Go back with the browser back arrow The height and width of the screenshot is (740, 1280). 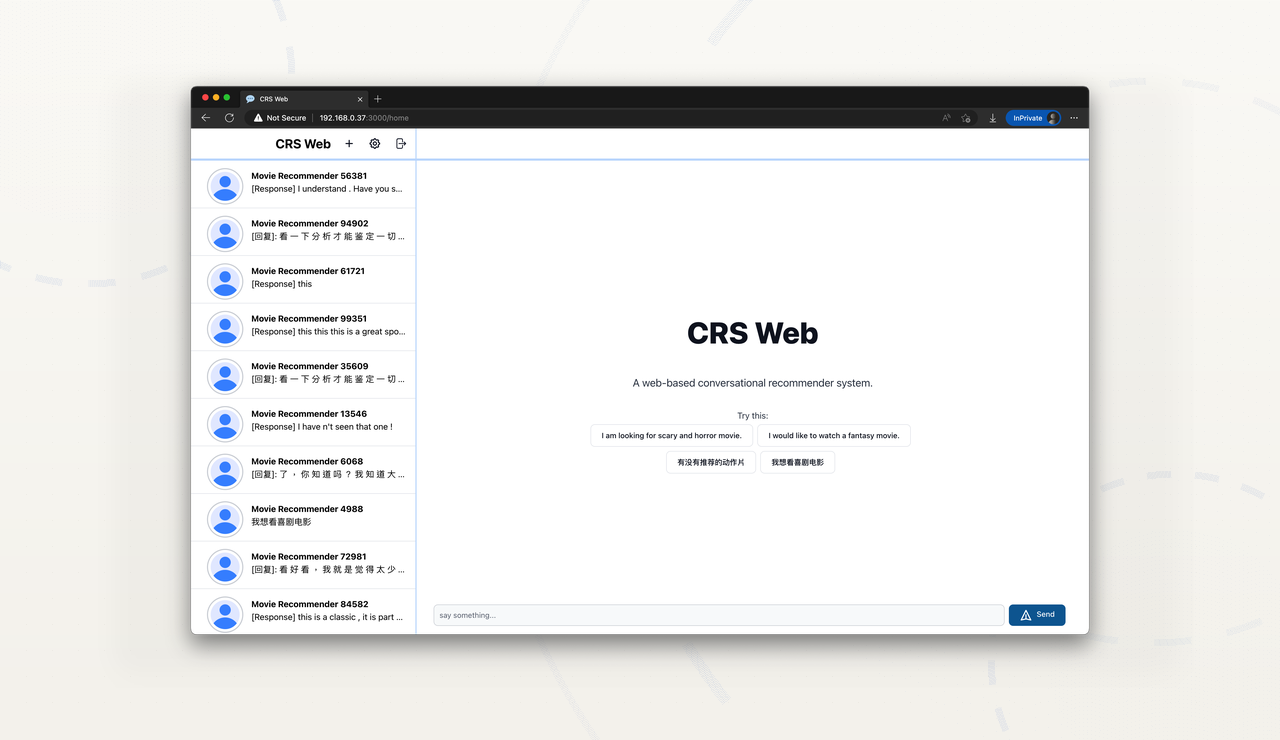pyautogui.click(x=206, y=118)
